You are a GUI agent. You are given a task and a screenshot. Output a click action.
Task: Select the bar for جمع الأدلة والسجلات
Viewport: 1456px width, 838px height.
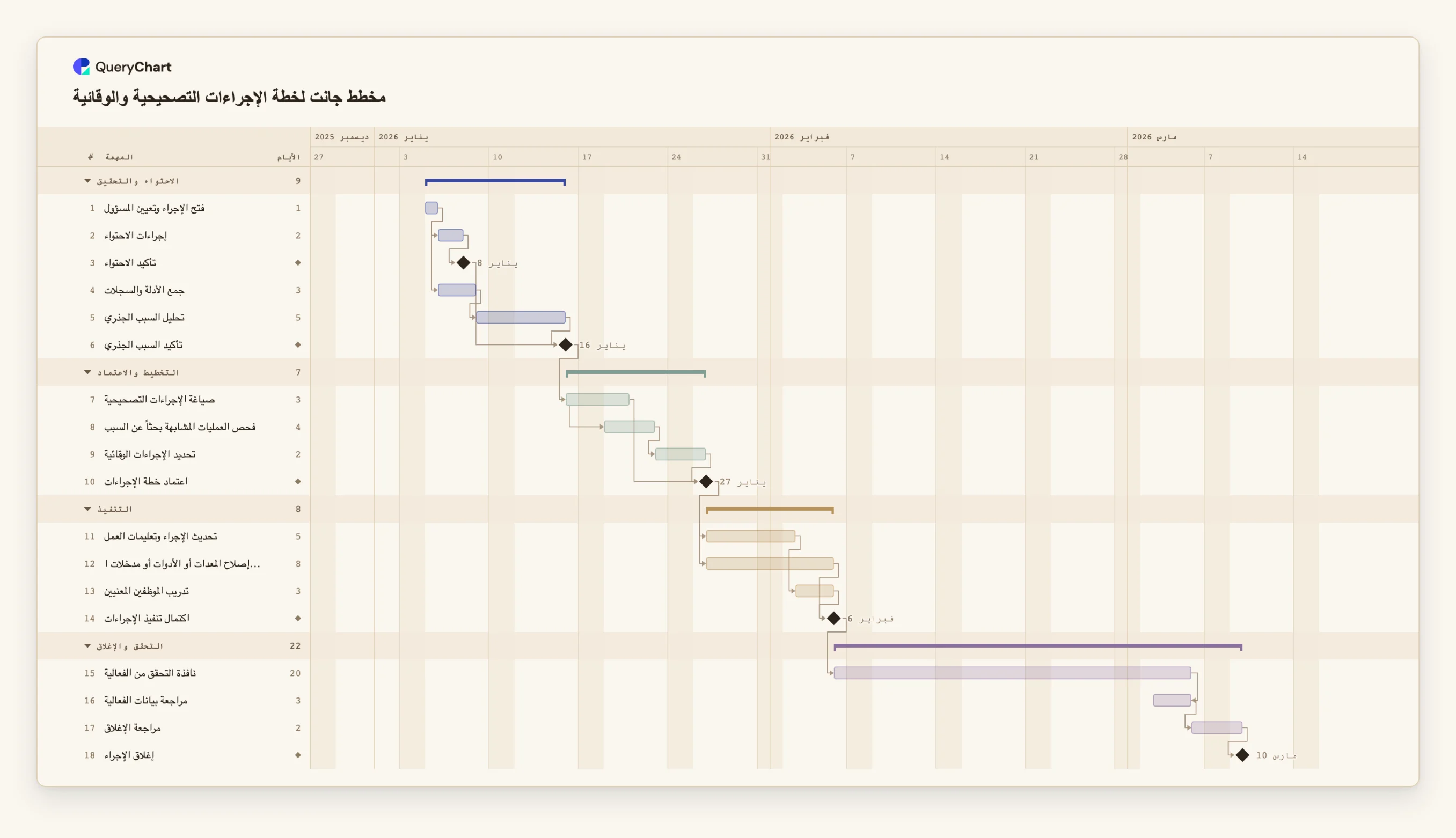point(457,290)
